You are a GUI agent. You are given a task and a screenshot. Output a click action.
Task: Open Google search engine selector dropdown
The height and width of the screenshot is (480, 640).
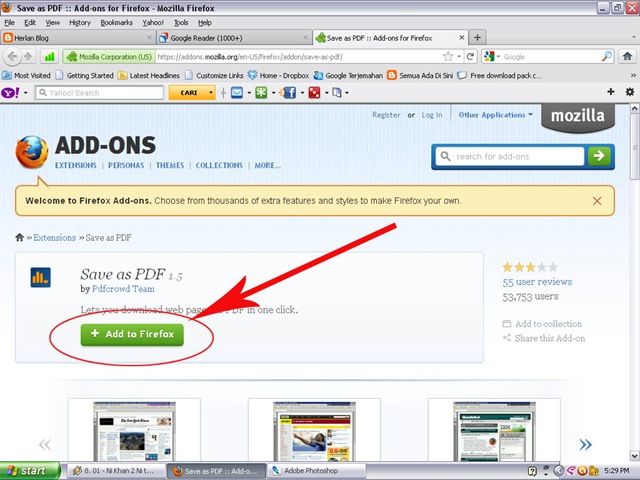[x=498, y=57]
